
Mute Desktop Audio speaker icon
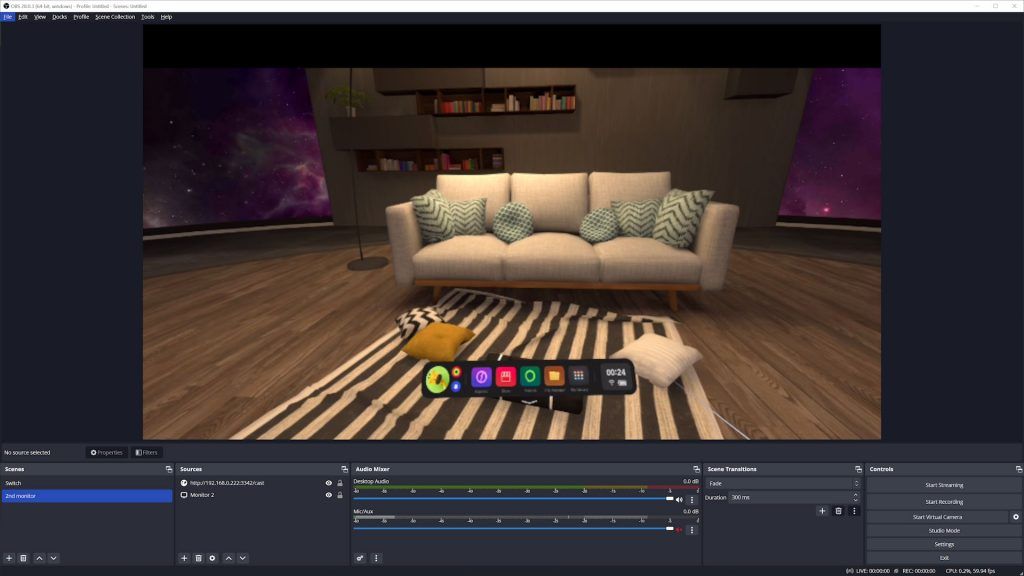(x=679, y=500)
